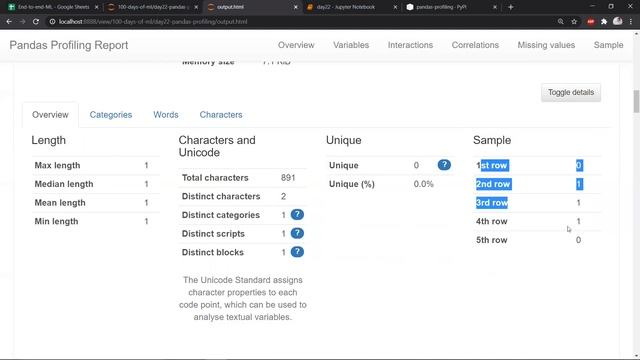Viewport: 640px width, 360px height.
Task: Click the Unicode Standard description paragraph
Action: point(242,298)
